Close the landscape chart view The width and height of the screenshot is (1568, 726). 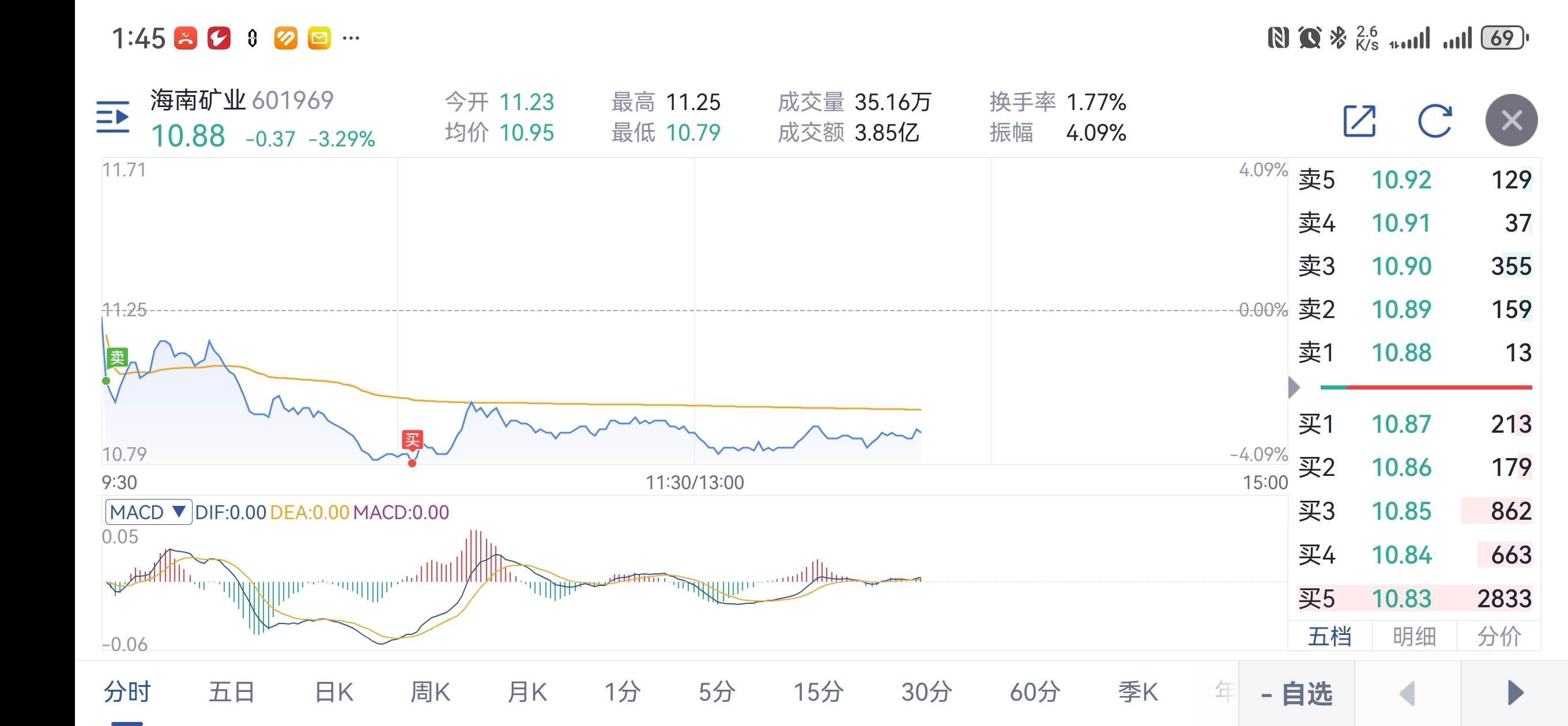1511,120
